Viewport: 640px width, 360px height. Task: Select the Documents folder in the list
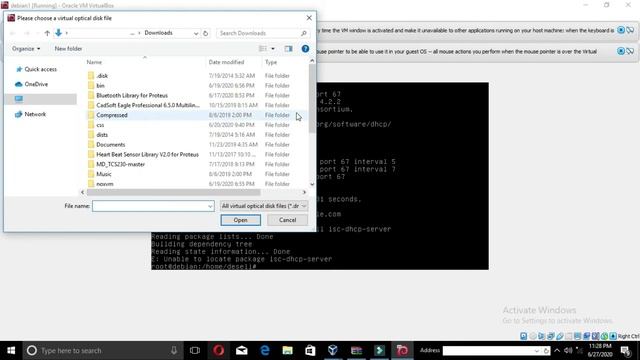click(111, 144)
